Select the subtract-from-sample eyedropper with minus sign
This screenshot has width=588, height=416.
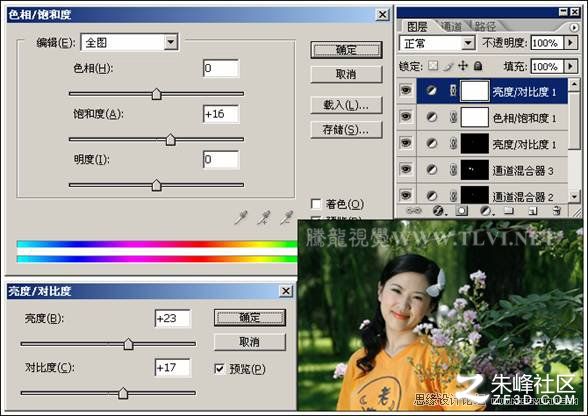click(286, 218)
